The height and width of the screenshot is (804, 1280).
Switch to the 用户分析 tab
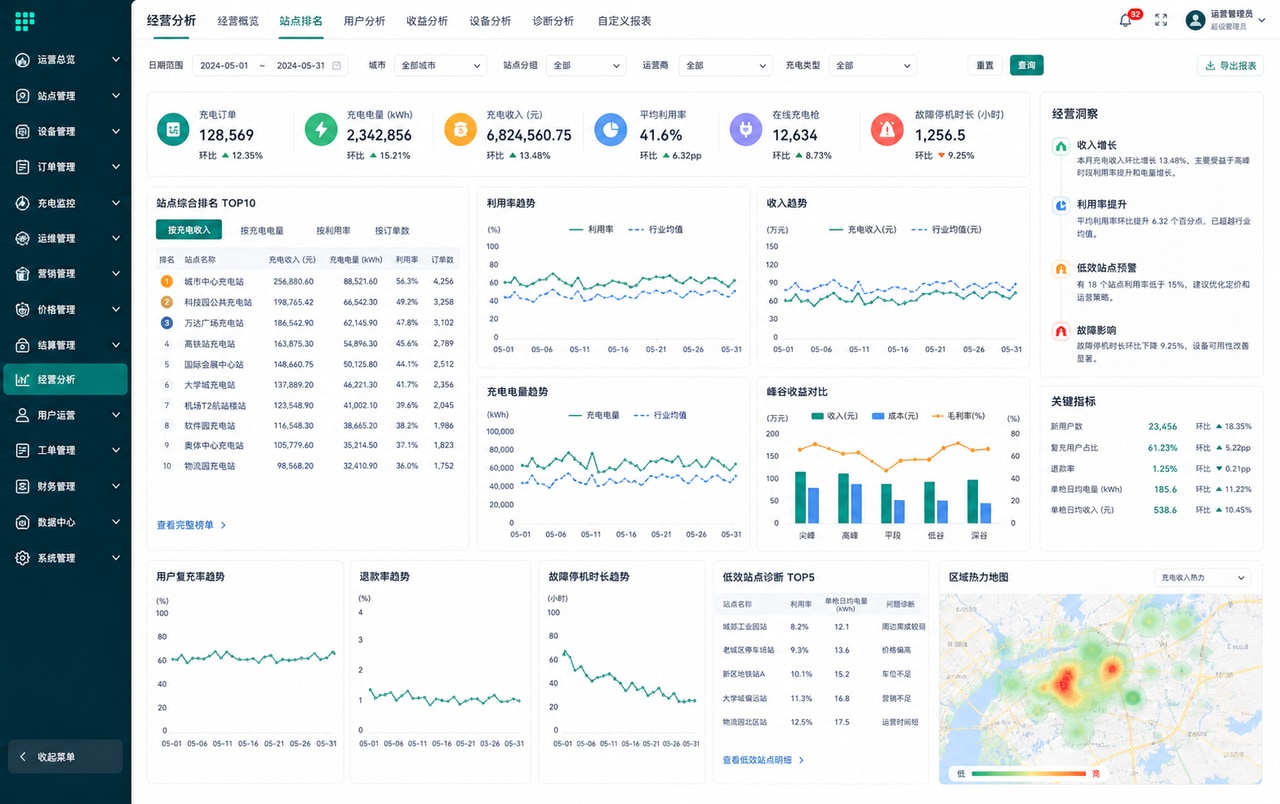(x=364, y=21)
